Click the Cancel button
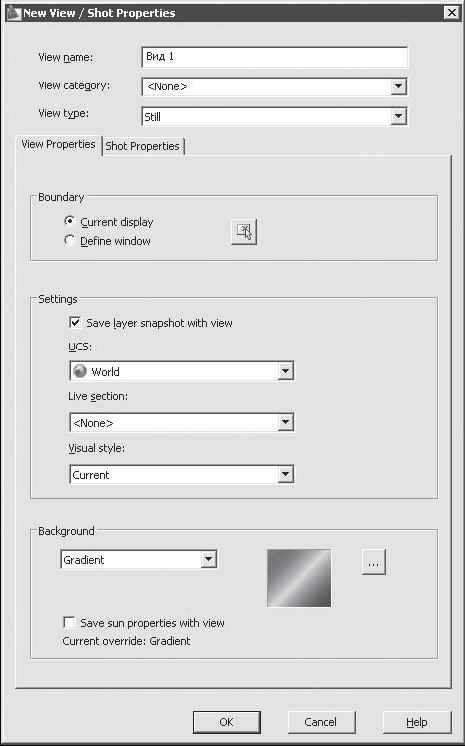 pos(321,722)
